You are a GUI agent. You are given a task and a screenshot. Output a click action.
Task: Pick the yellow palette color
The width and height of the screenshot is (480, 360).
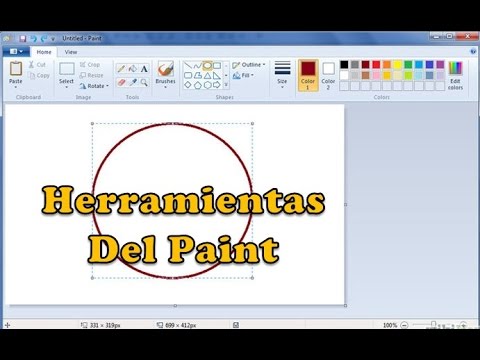(398, 64)
